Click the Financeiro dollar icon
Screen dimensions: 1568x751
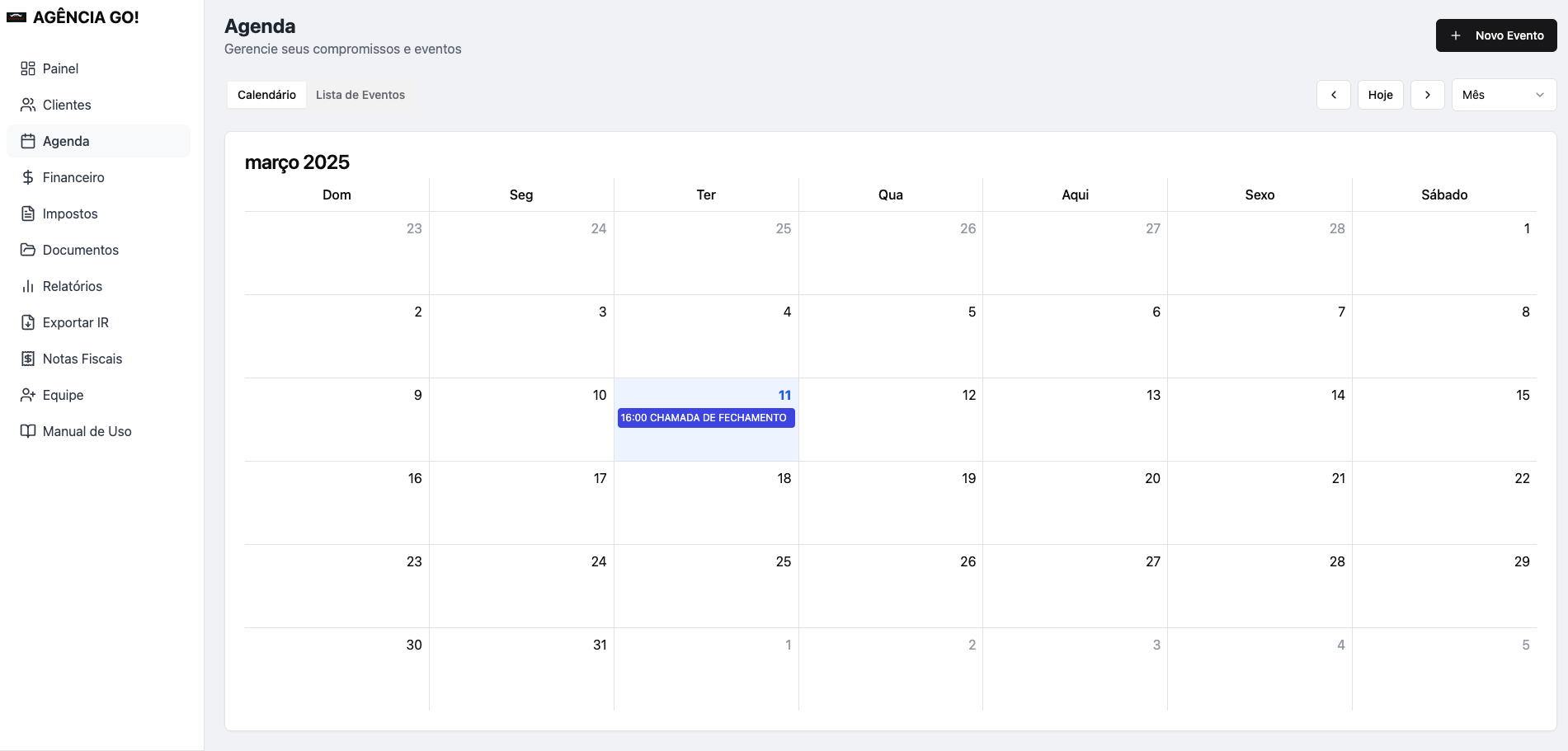click(28, 177)
